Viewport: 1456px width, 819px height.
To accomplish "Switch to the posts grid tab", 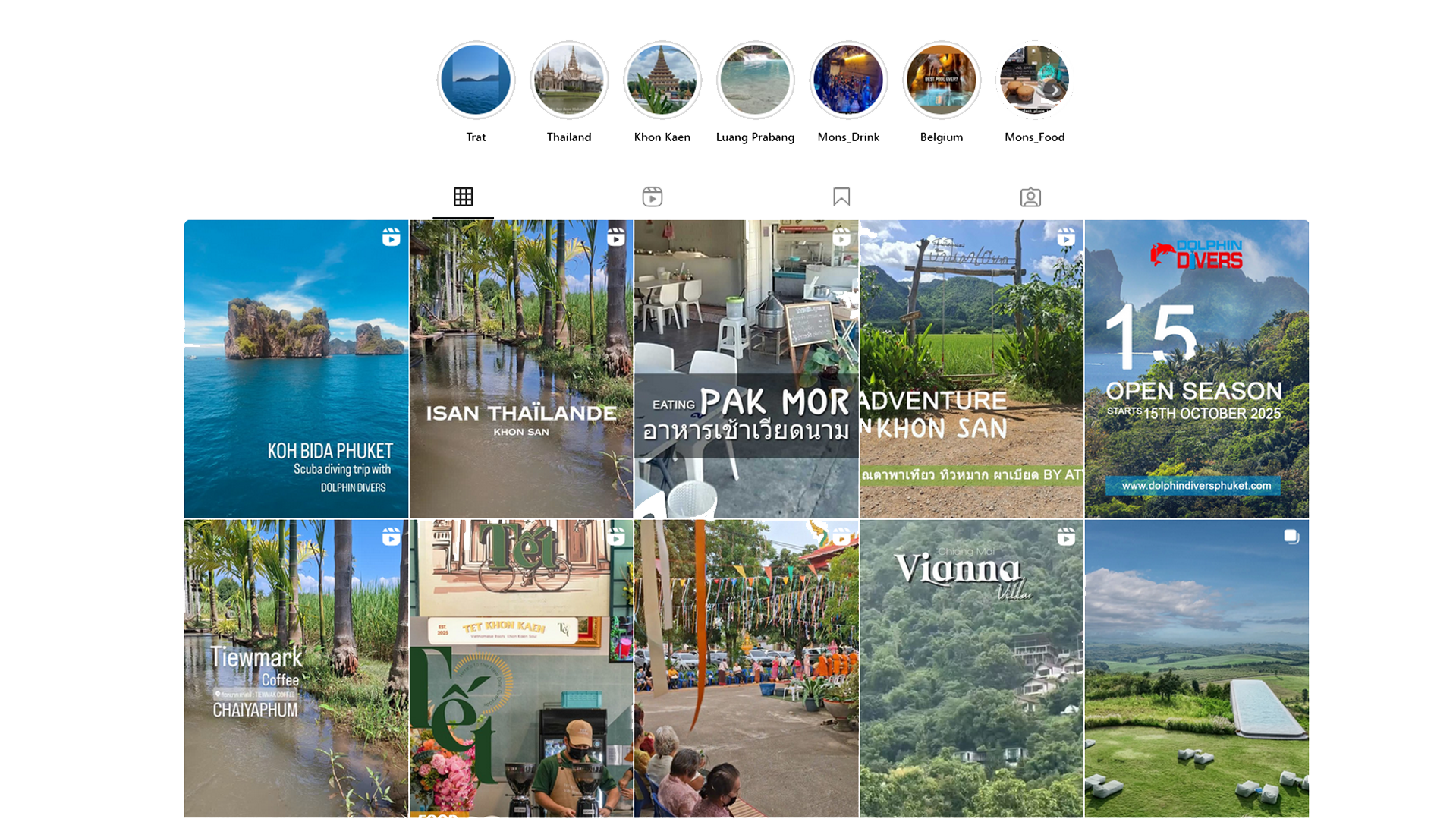I will 463,197.
